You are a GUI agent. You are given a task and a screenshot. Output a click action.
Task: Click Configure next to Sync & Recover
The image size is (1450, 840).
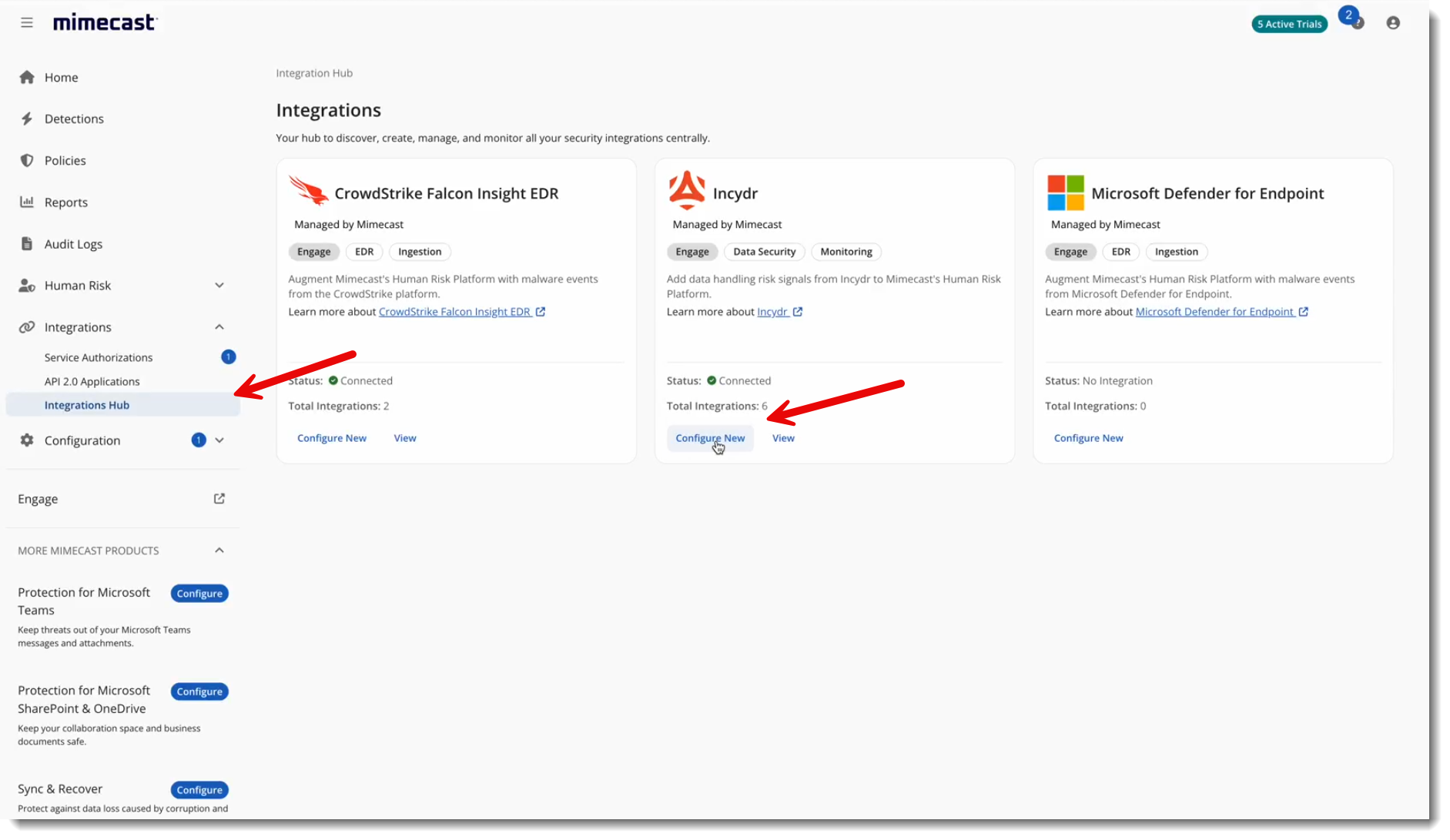point(199,789)
